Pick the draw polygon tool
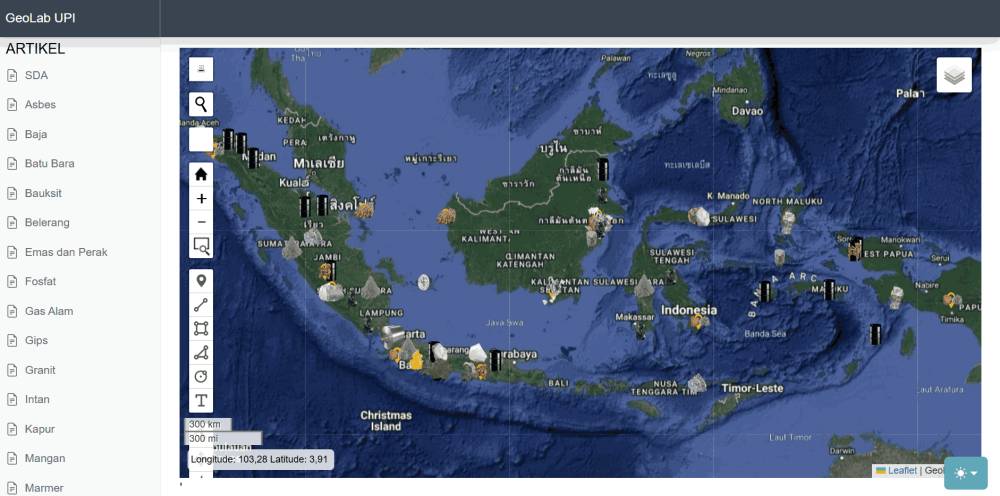Image resolution: width=1000 pixels, height=496 pixels. tap(201, 353)
